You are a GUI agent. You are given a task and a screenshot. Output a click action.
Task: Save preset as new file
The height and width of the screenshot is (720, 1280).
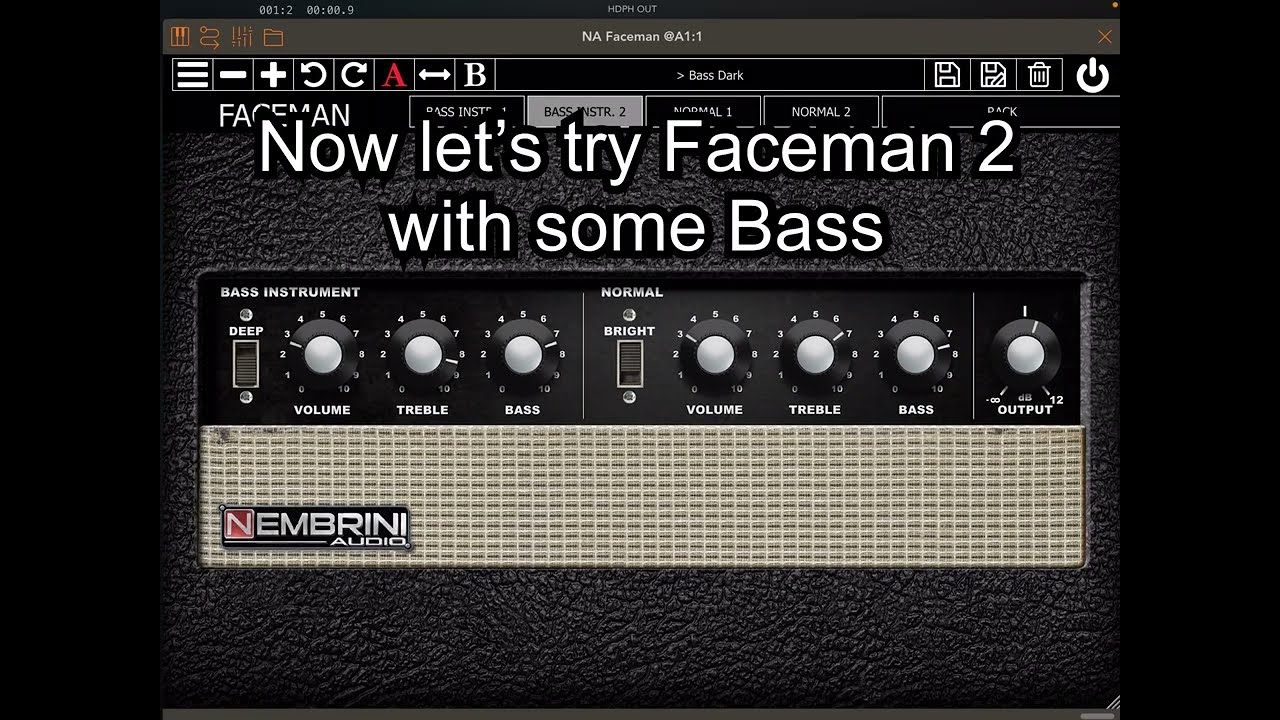point(993,75)
